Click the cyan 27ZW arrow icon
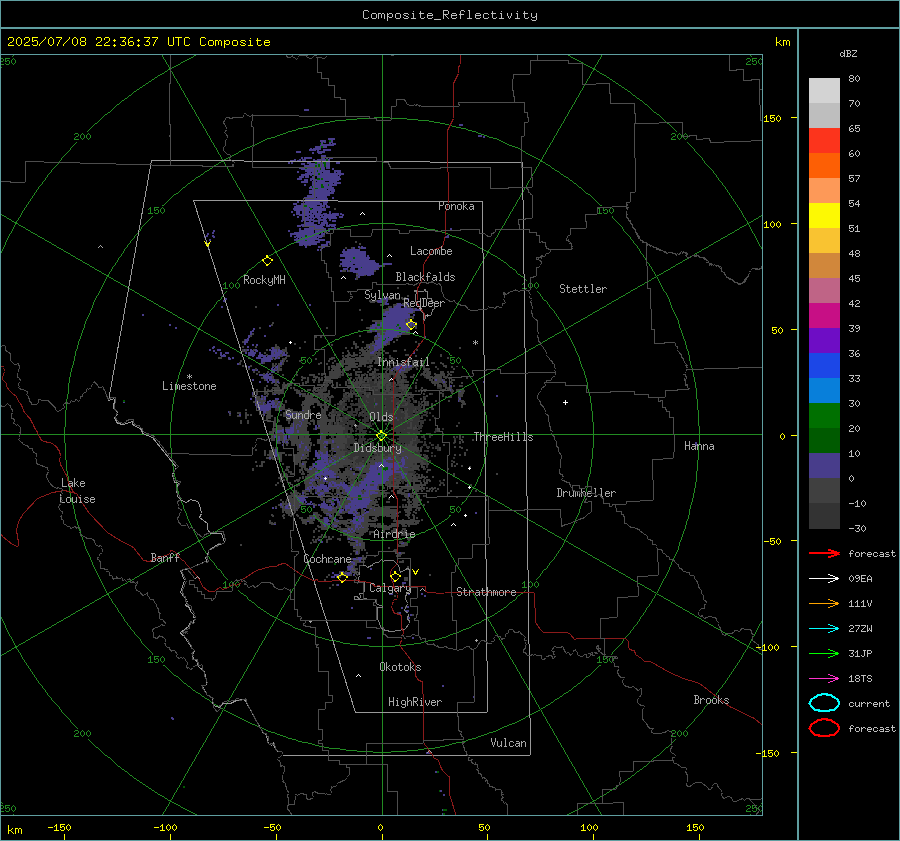The image size is (900, 841). point(824,629)
